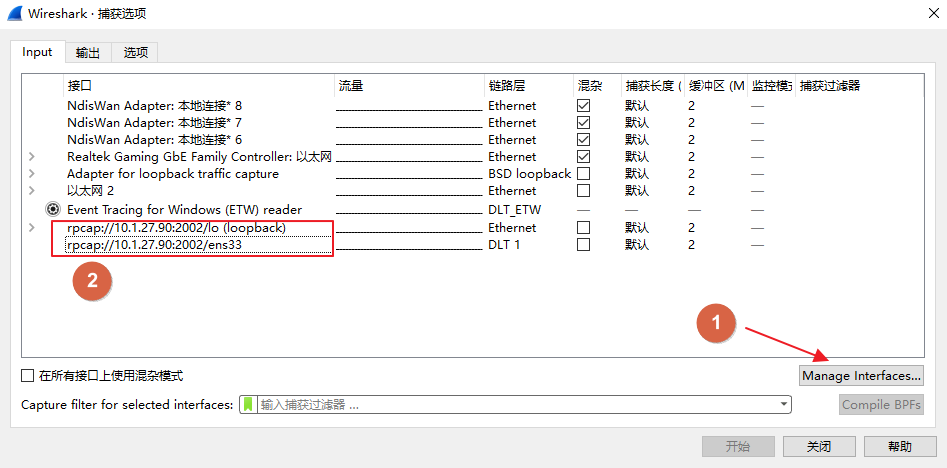Screen dimensions: 947x468
Task: Toggle promiscuous checkbox for 本地连接* 7
Action: (583, 123)
